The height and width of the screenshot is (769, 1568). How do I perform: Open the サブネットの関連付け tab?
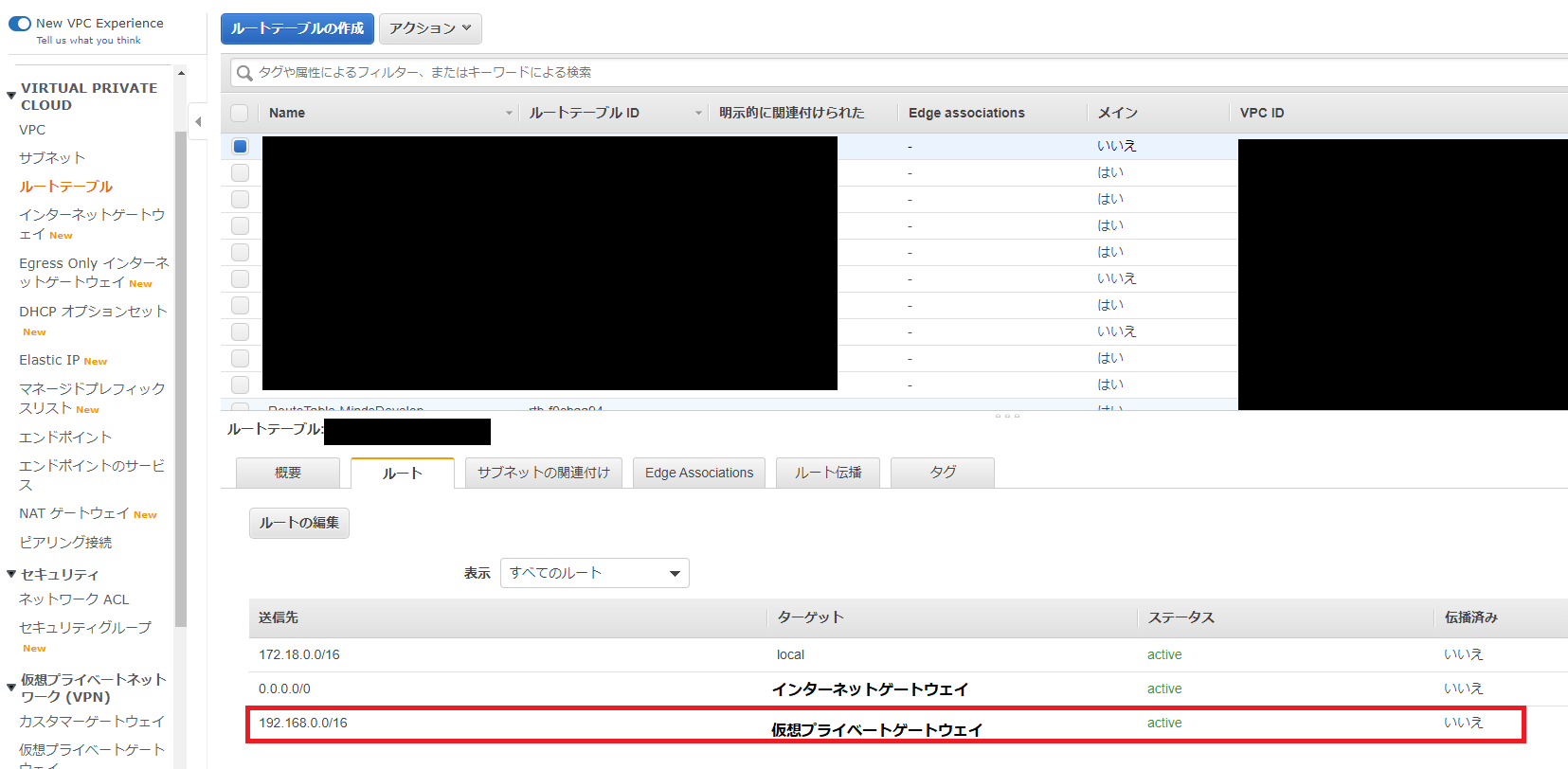[544, 473]
